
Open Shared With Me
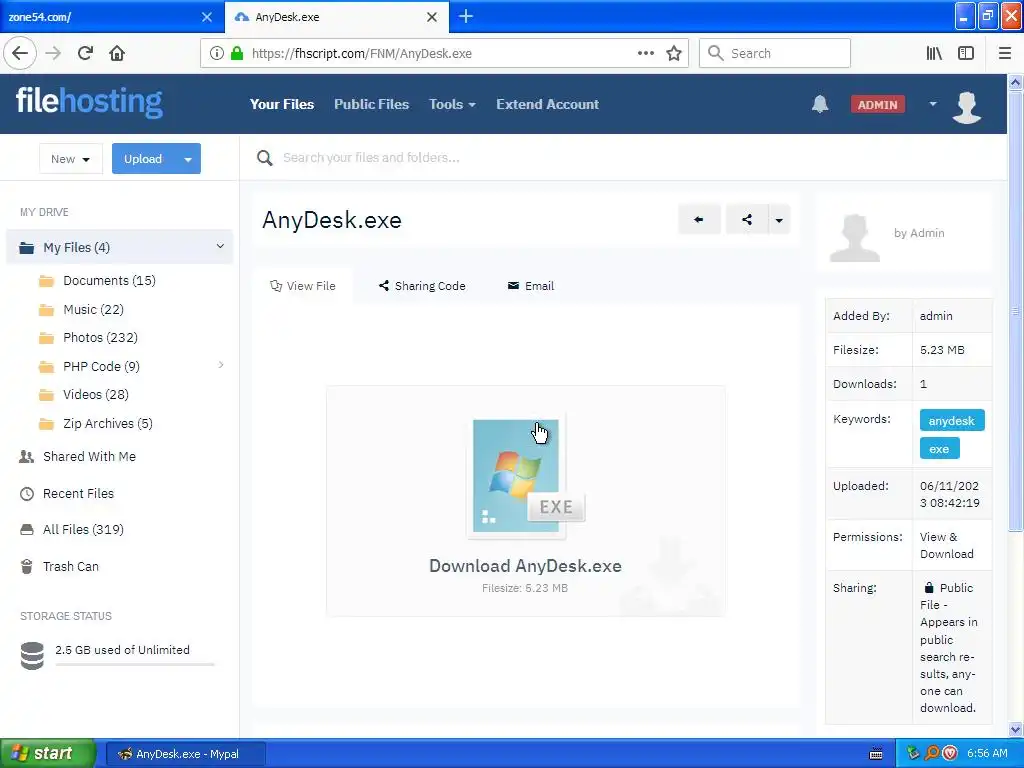click(89, 456)
